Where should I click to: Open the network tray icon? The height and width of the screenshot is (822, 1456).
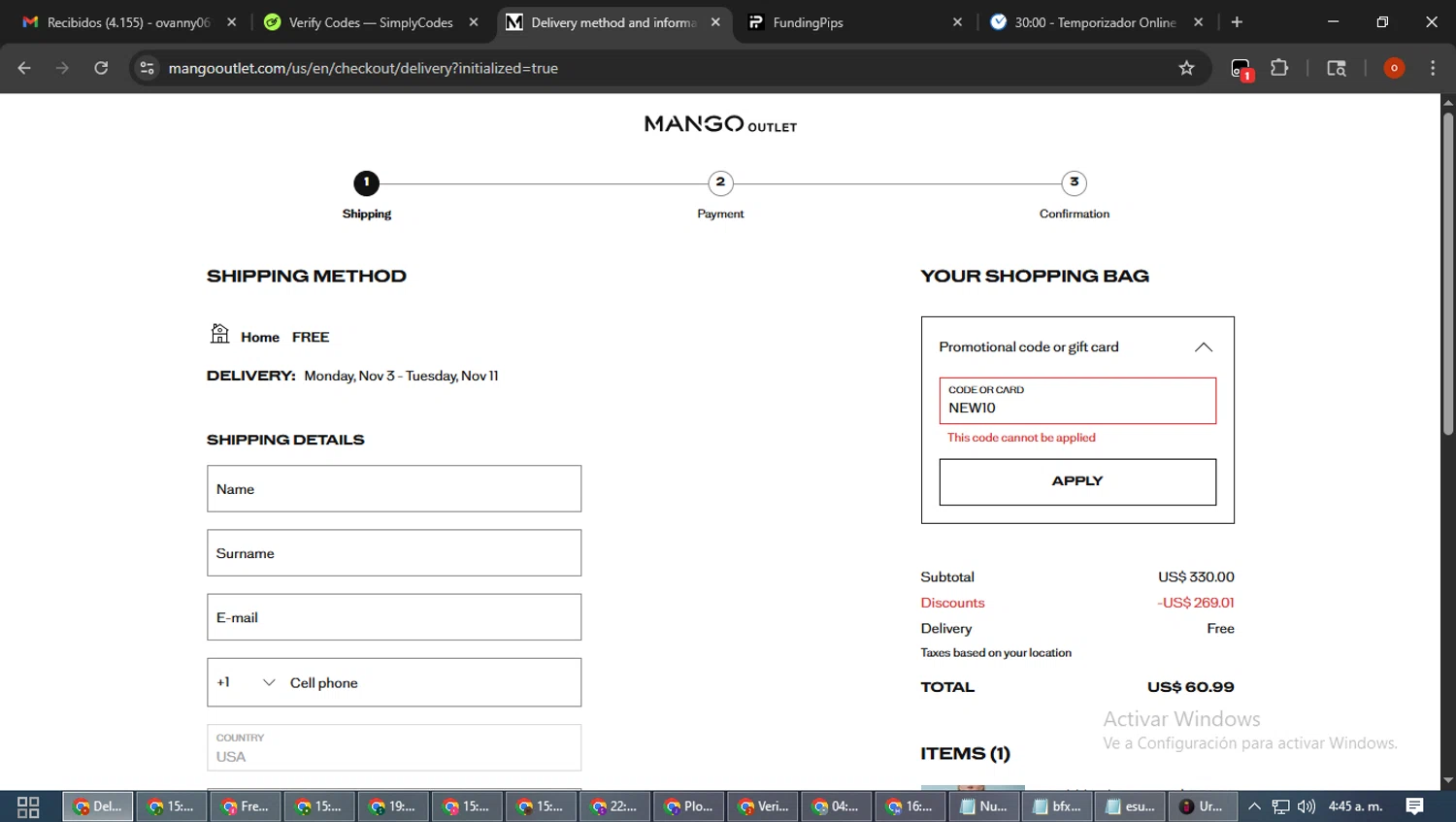(x=1281, y=806)
